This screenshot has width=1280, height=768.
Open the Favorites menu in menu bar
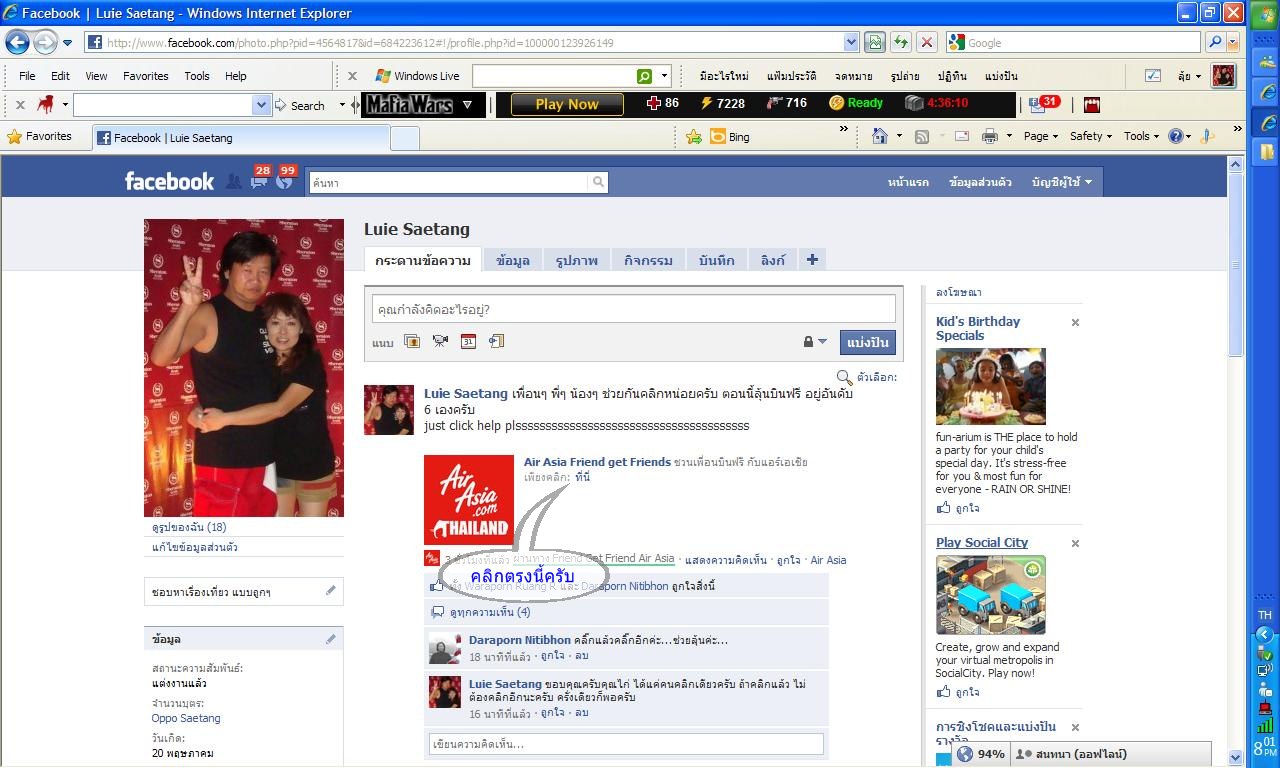[x=145, y=76]
